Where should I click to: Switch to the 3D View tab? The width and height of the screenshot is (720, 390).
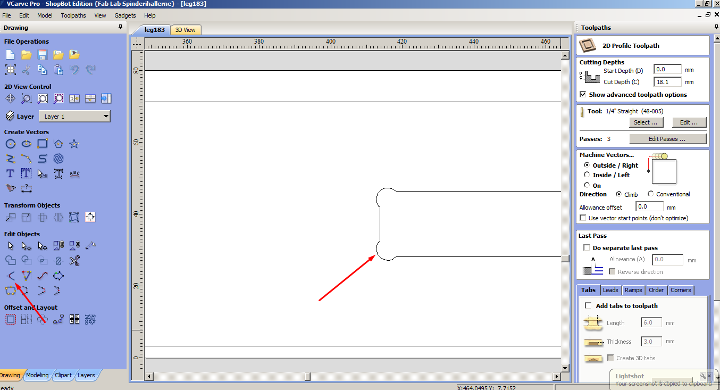tap(186, 30)
